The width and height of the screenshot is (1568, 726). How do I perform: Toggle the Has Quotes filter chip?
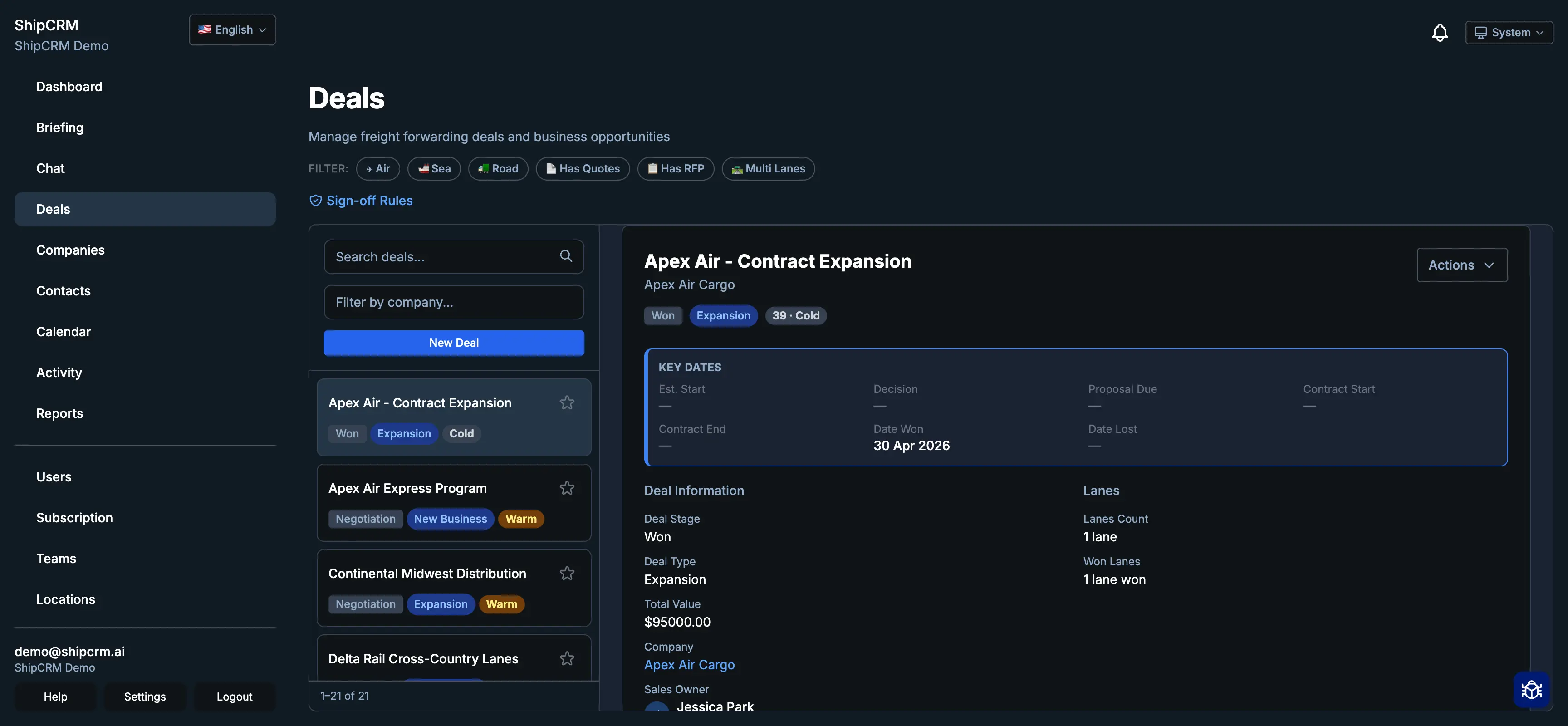tap(583, 169)
